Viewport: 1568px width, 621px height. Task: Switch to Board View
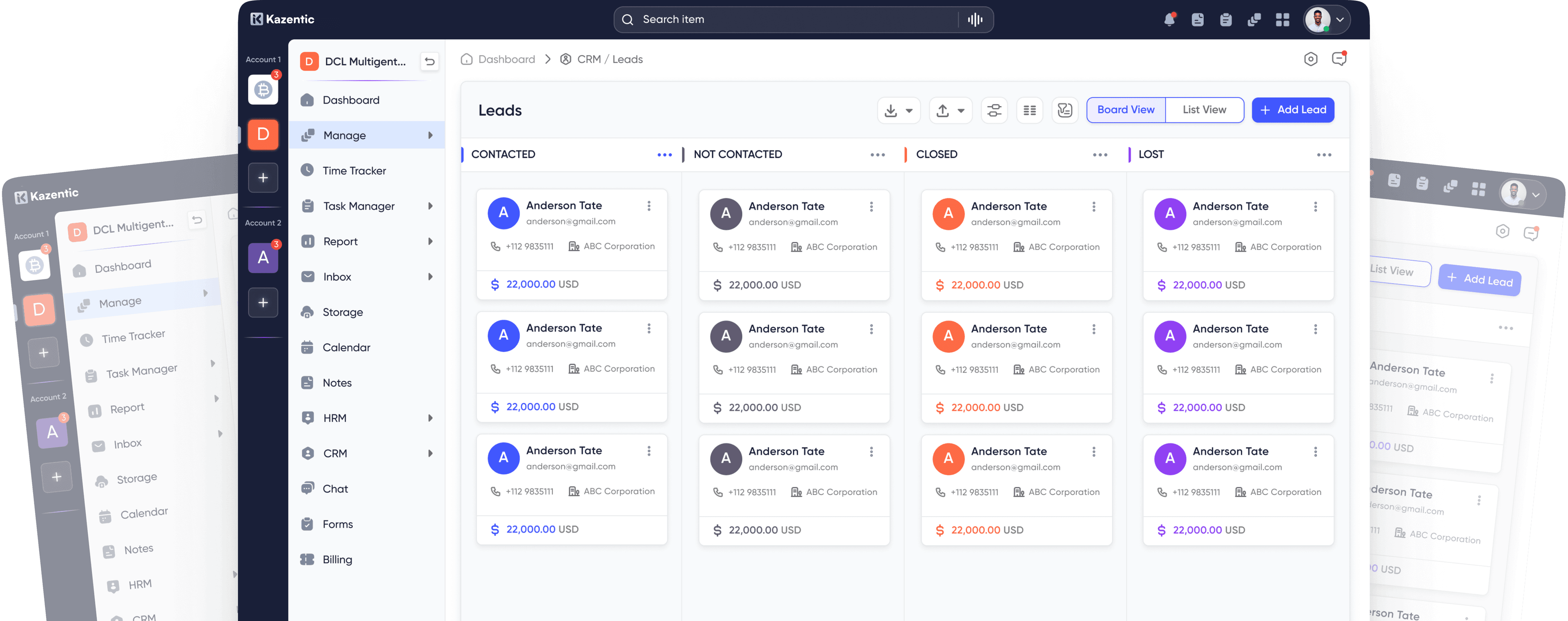click(1125, 109)
